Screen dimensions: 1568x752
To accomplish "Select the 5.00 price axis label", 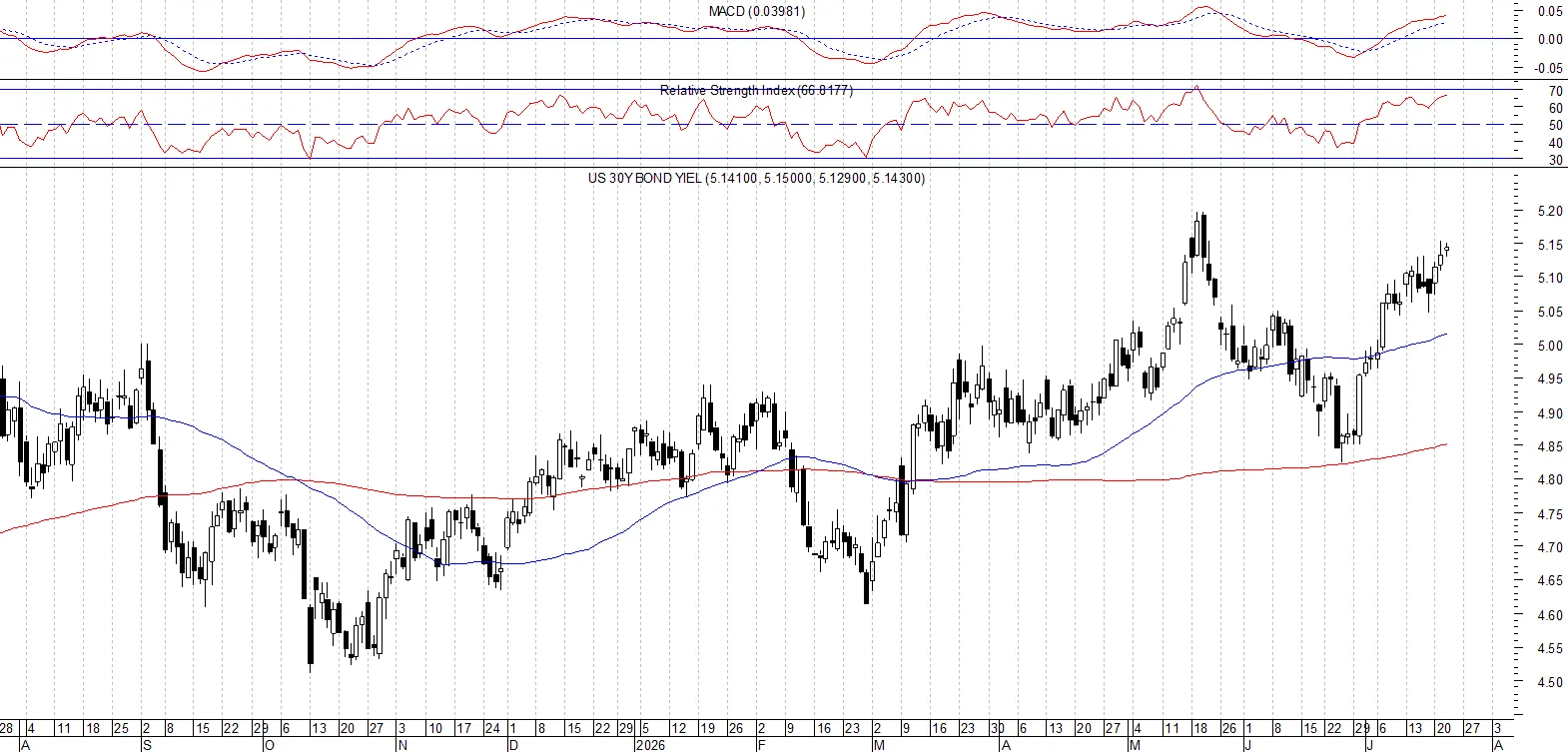I will pyautogui.click(x=1551, y=347).
